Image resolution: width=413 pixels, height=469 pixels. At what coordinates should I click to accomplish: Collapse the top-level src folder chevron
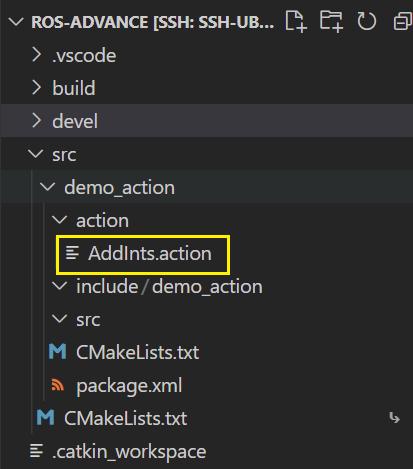36,154
